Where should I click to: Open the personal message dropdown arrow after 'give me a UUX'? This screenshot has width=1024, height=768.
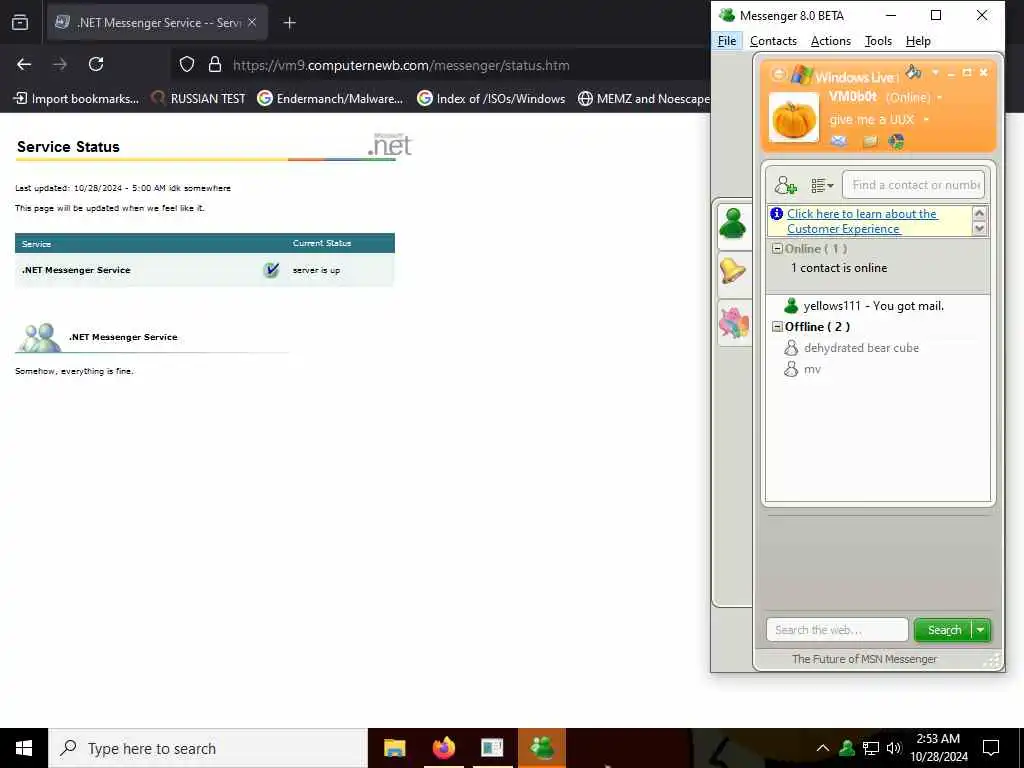(x=926, y=120)
